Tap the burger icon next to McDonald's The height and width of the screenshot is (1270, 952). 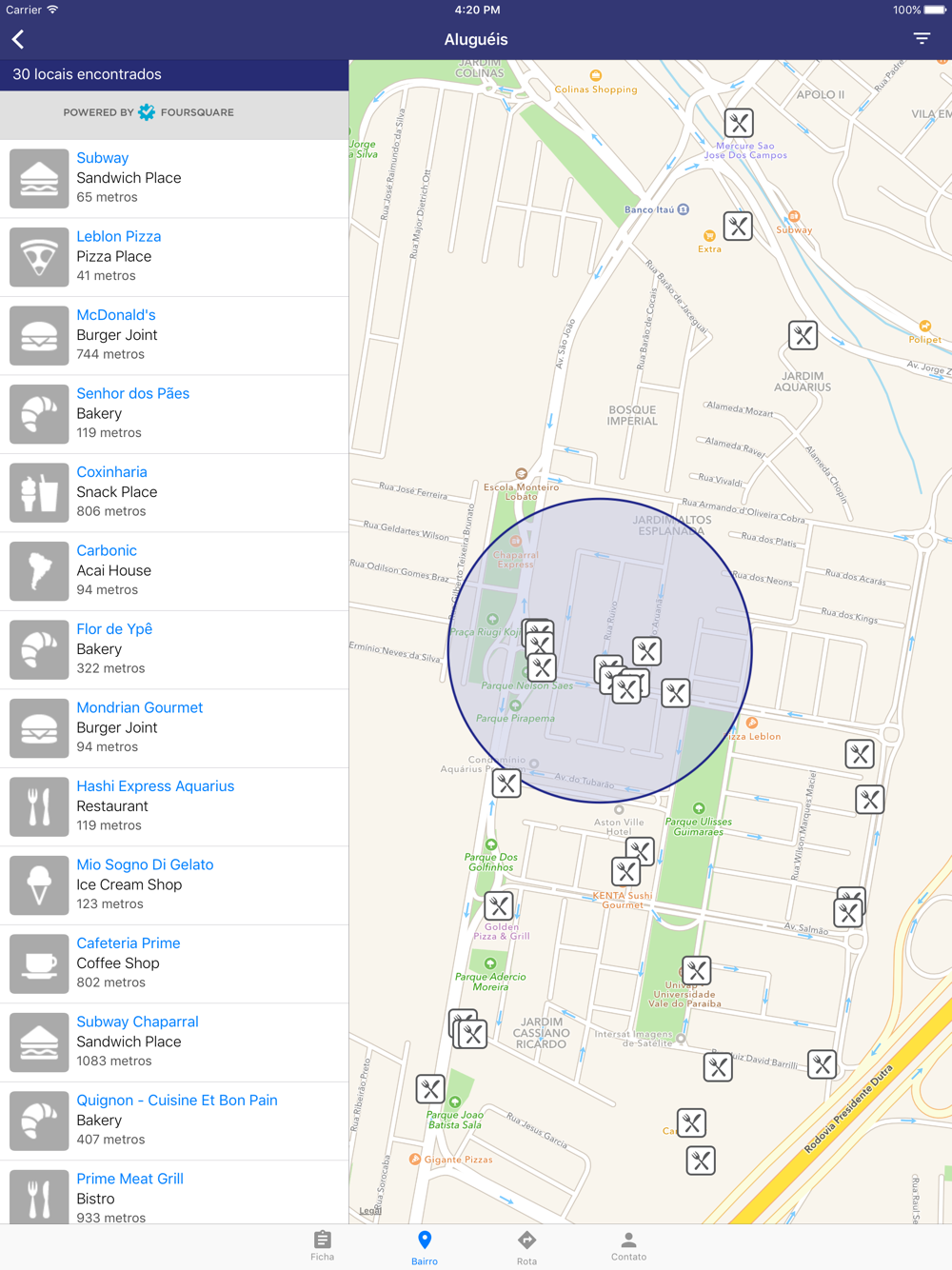(x=39, y=335)
